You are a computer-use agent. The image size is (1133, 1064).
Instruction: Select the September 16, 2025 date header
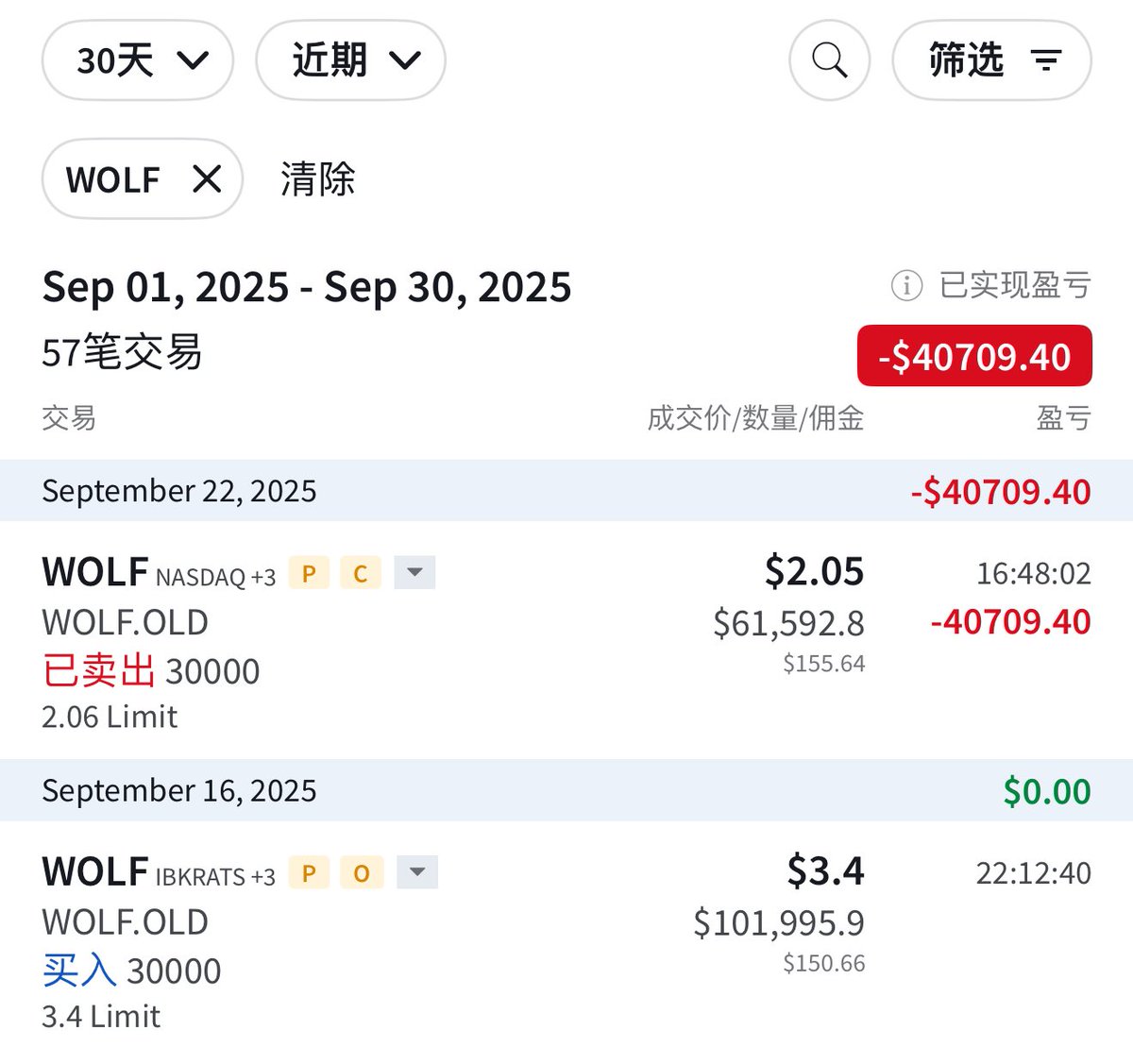179,791
